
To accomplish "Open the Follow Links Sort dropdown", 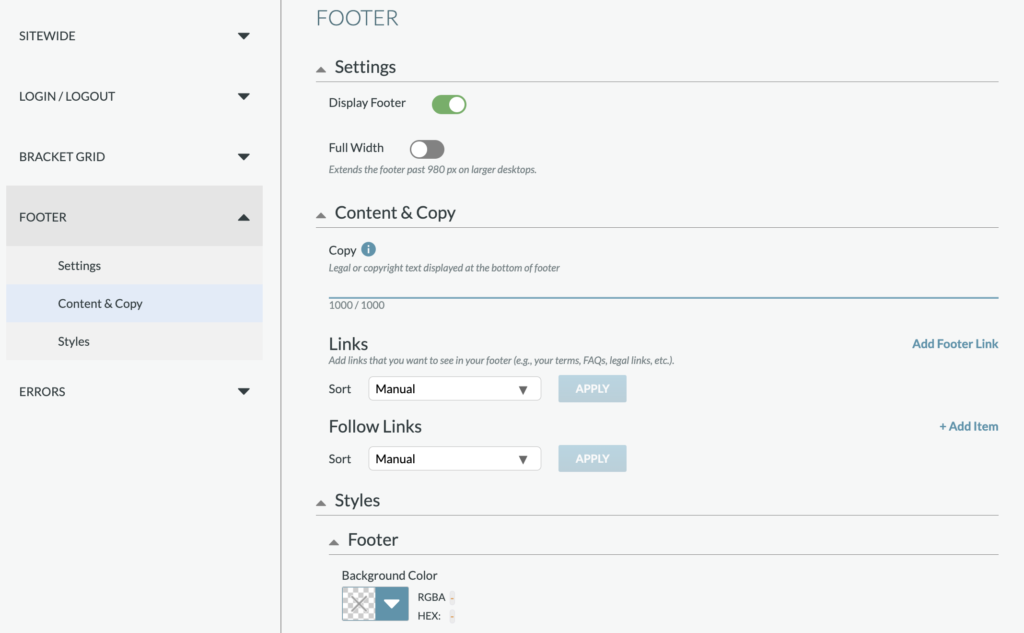I will coord(454,459).
